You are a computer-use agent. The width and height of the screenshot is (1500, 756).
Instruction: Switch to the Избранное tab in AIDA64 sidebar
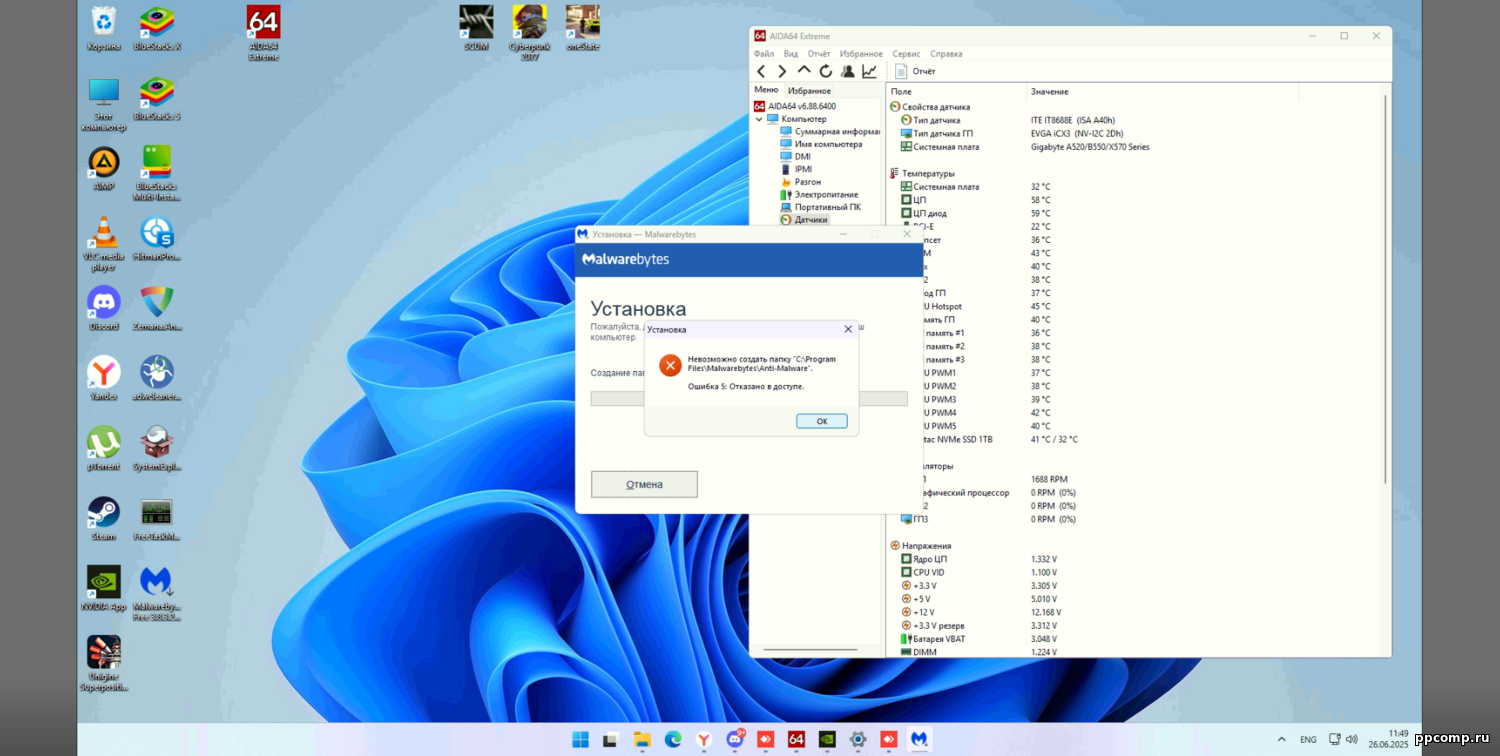[809, 91]
